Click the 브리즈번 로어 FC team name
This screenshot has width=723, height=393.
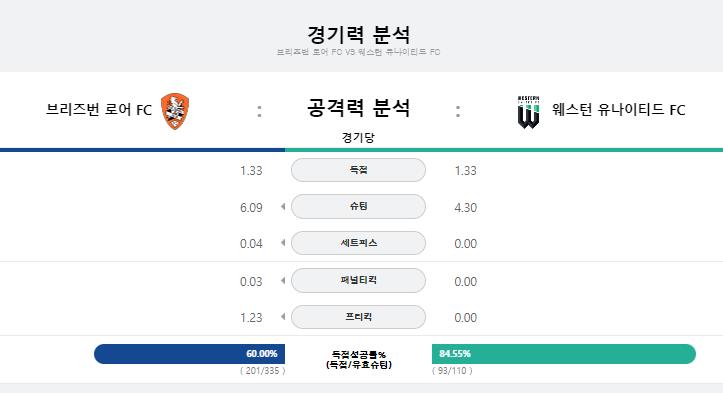(x=99, y=110)
